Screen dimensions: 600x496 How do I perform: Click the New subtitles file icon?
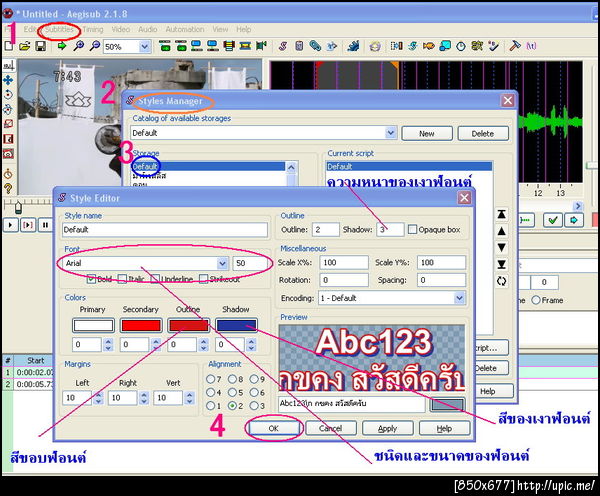(8, 46)
